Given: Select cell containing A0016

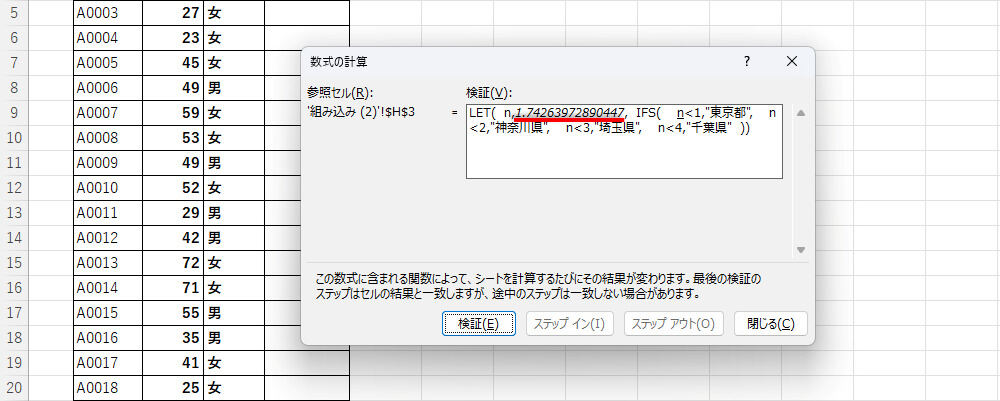Looking at the screenshot, I should (108, 338).
